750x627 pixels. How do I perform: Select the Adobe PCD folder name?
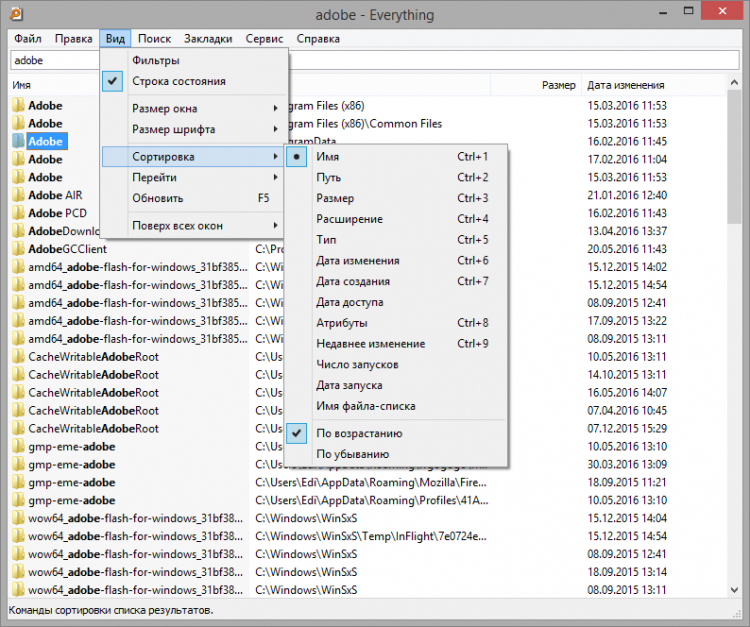(x=57, y=213)
